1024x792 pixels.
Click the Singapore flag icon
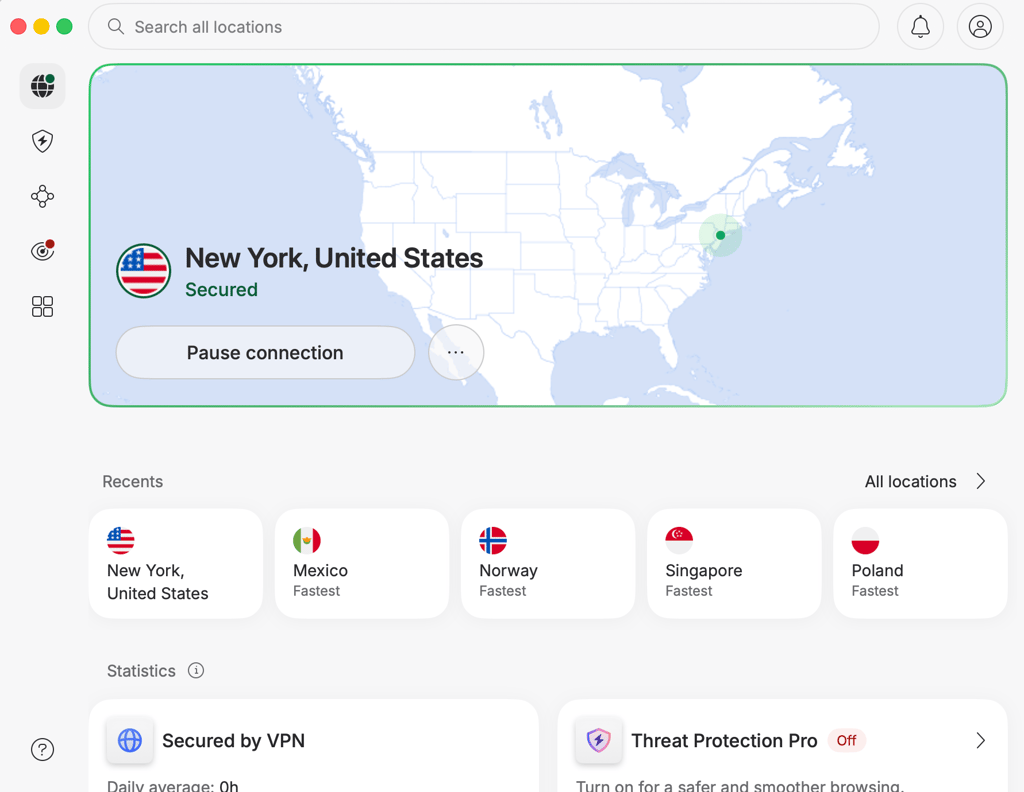(x=679, y=541)
